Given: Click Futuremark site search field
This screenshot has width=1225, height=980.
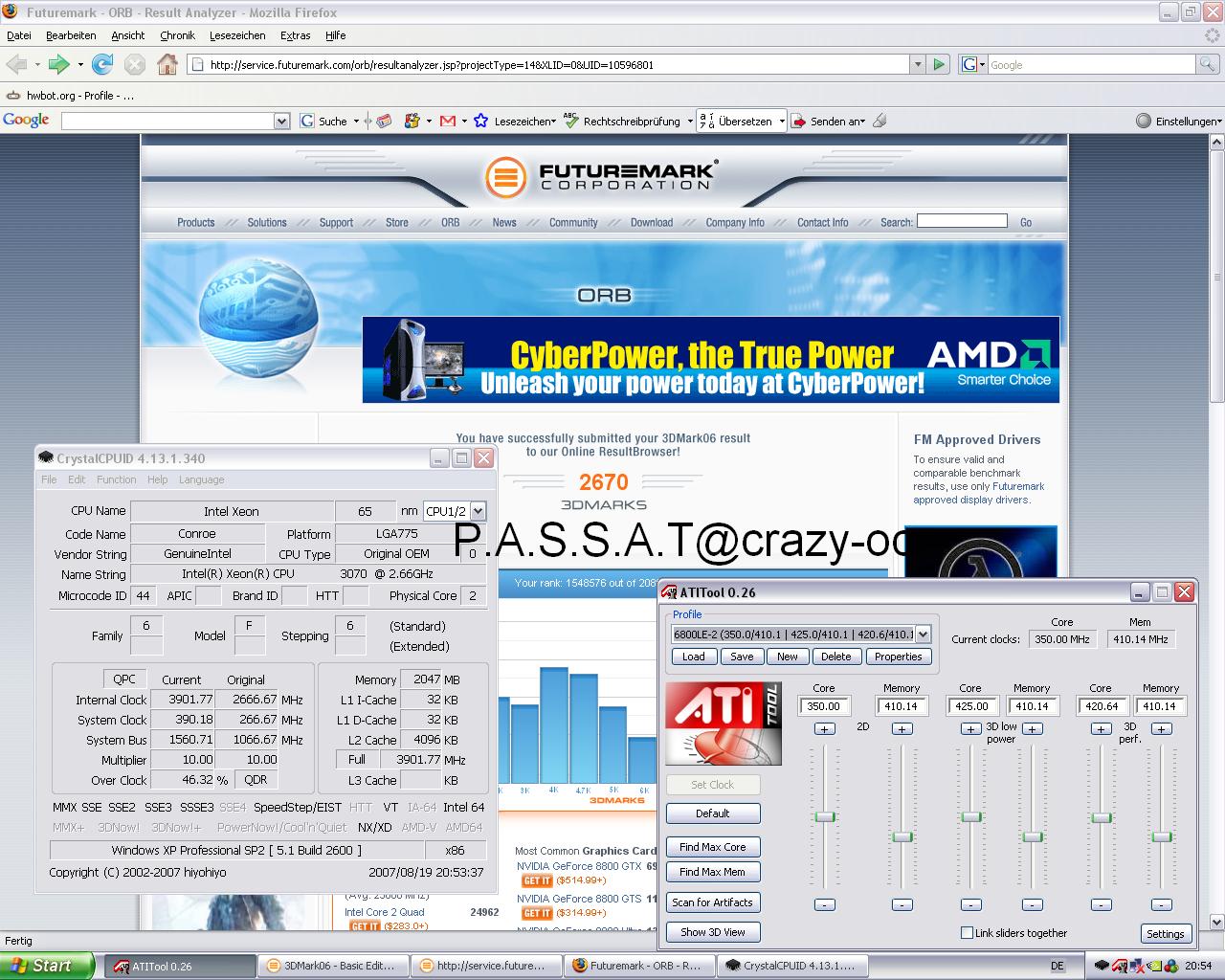Looking at the screenshot, I should click(962, 221).
